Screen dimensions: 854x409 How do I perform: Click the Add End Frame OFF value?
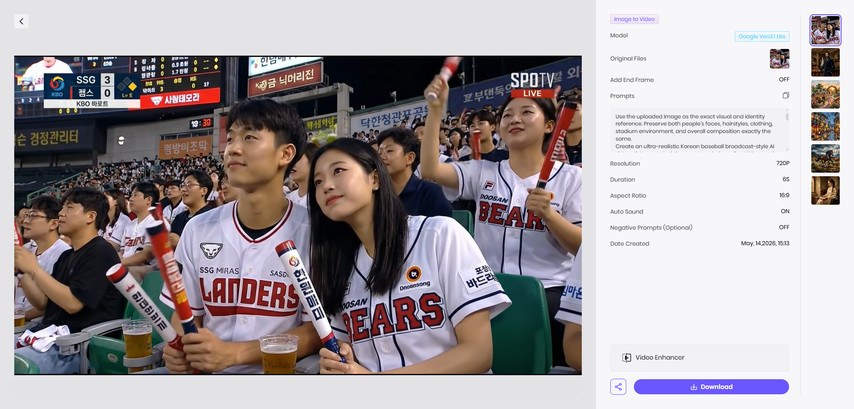(x=784, y=80)
